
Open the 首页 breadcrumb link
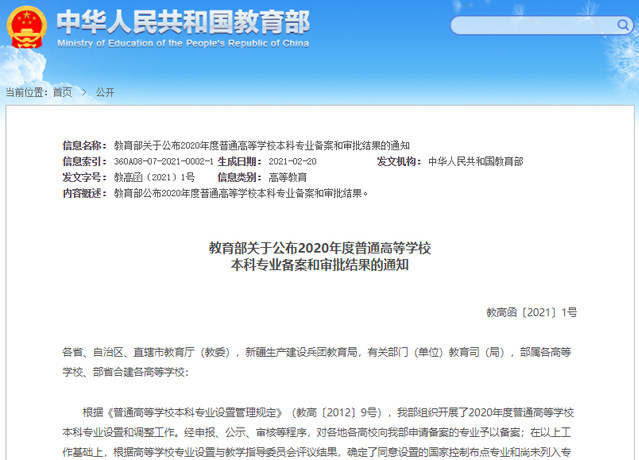click(62, 92)
